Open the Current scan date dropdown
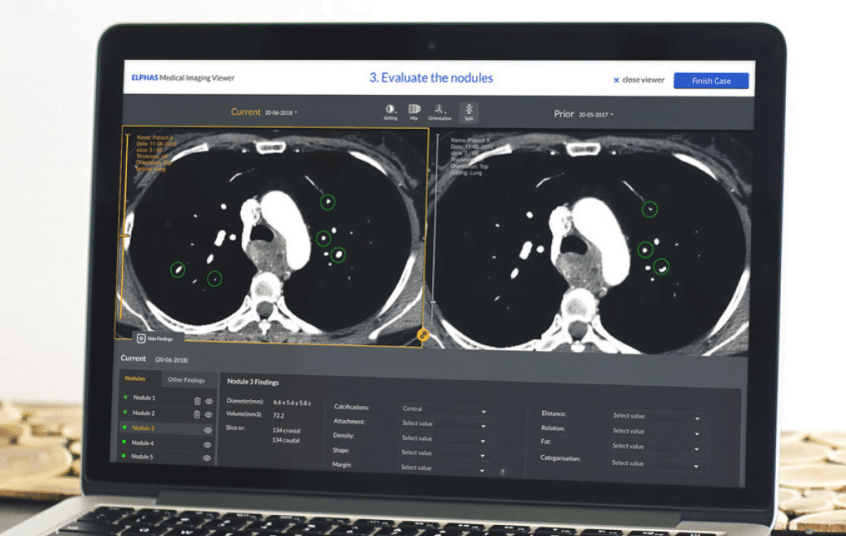 281,113
